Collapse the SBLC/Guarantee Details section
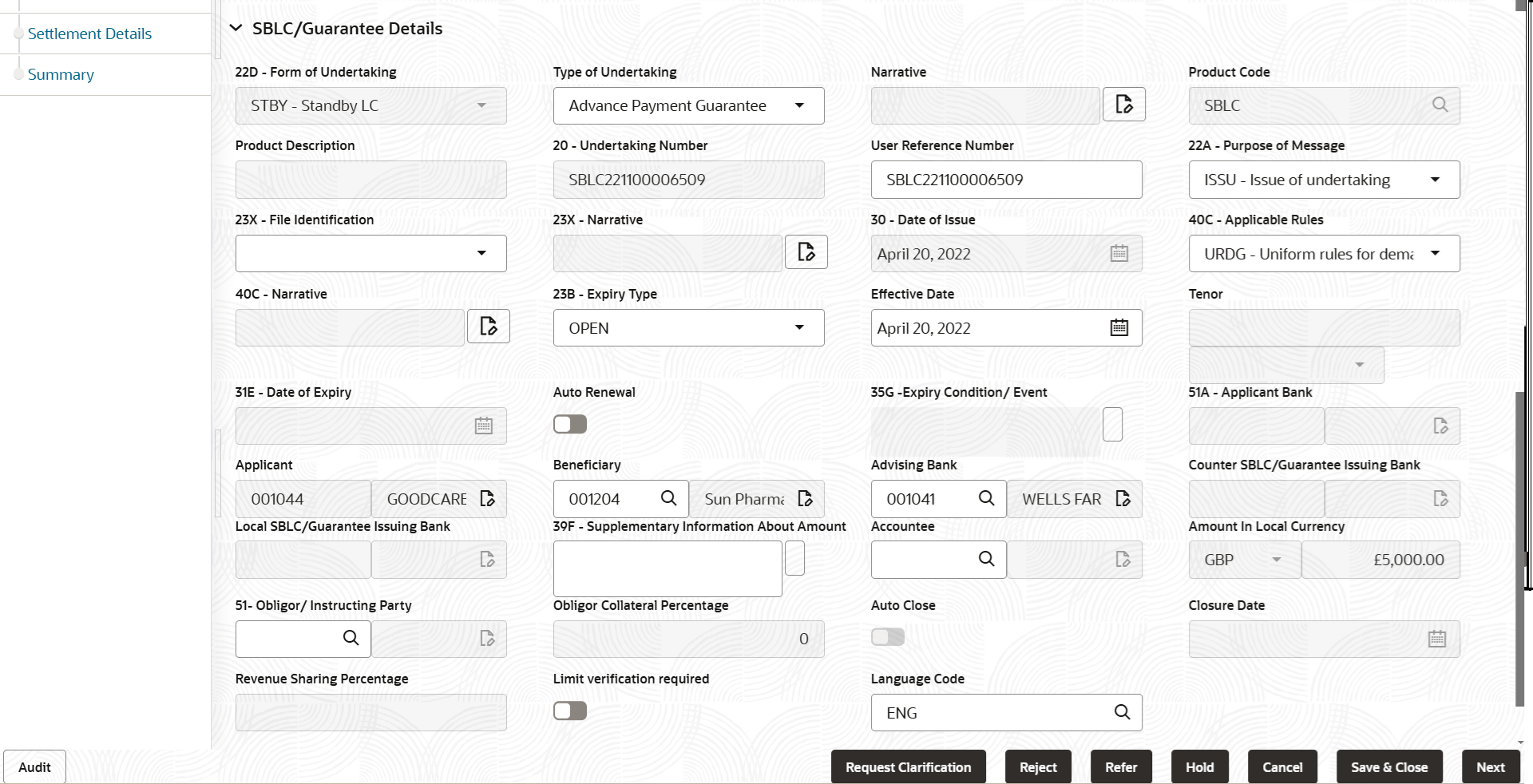This screenshot has width=1533, height=784. click(236, 28)
